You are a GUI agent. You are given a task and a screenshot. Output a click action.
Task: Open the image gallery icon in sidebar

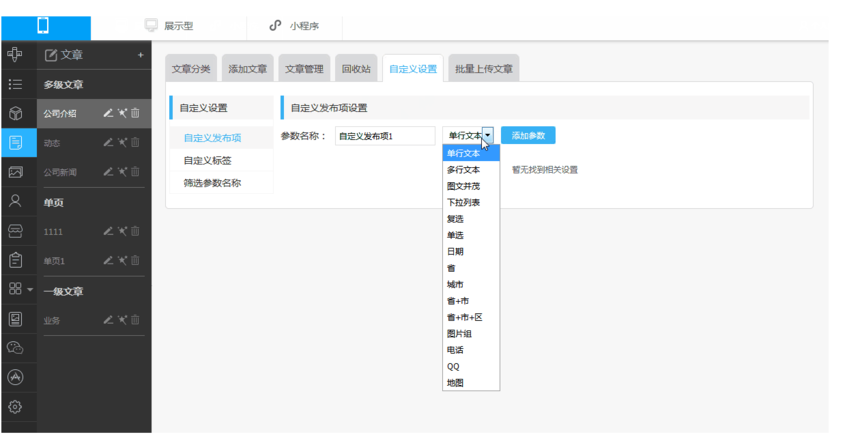point(15,172)
